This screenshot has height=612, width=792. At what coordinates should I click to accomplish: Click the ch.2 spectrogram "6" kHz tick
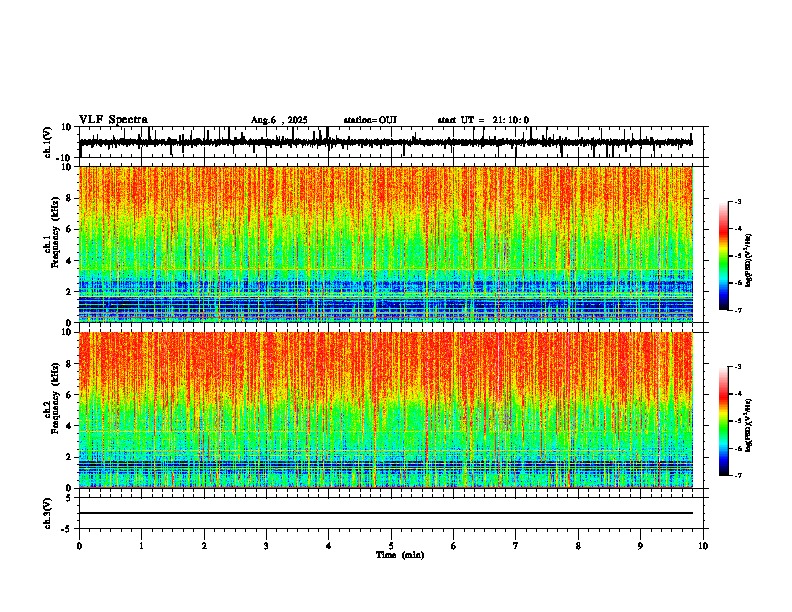[x=70, y=395]
